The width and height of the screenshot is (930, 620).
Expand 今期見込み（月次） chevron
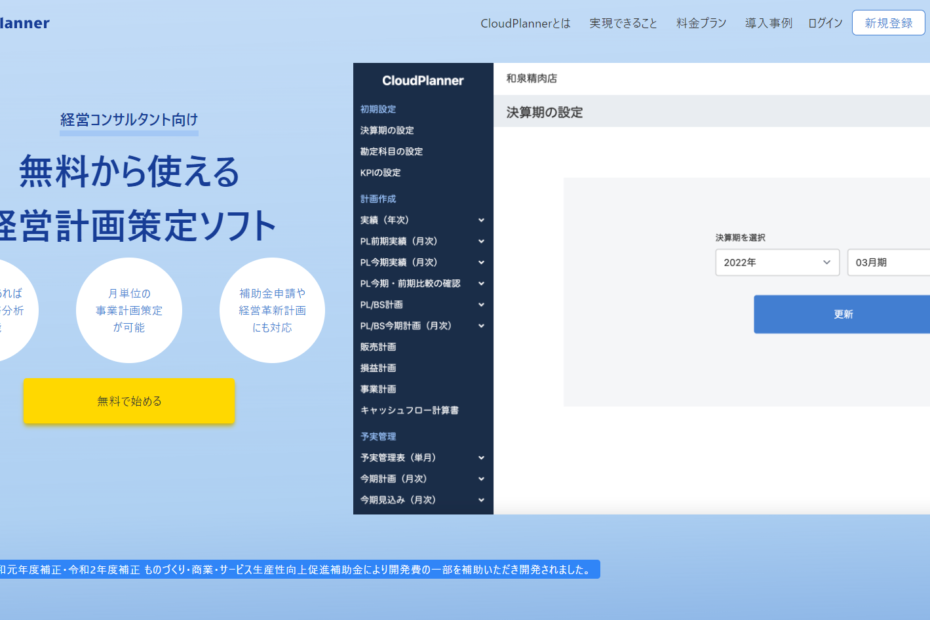click(x=481, y=500)
